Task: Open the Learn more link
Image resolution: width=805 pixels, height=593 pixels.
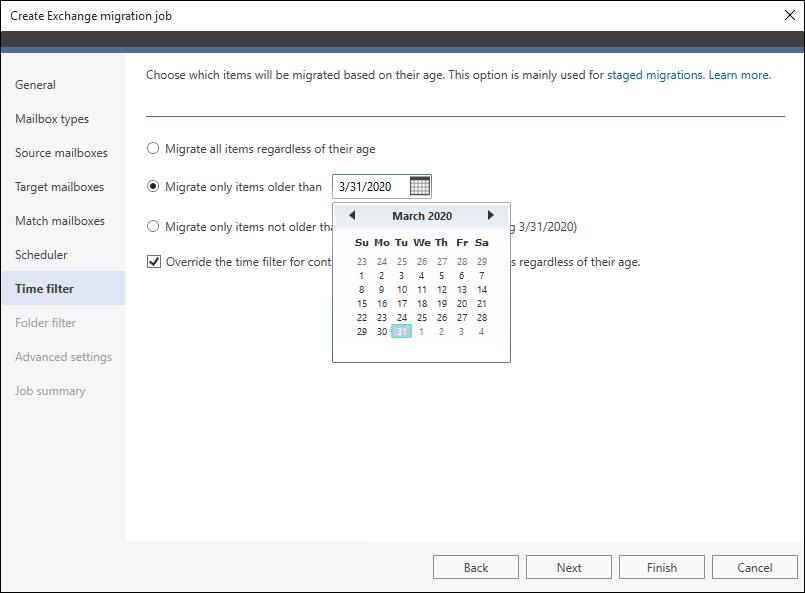Action: 740,75
